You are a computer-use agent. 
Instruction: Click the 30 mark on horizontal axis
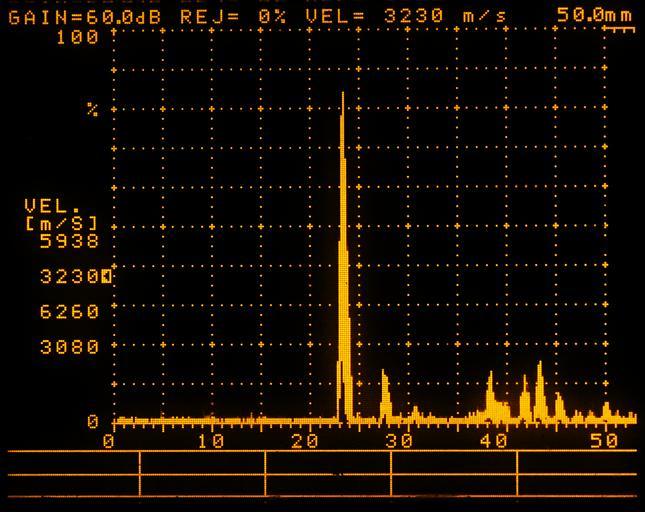[x=402, y=441]
